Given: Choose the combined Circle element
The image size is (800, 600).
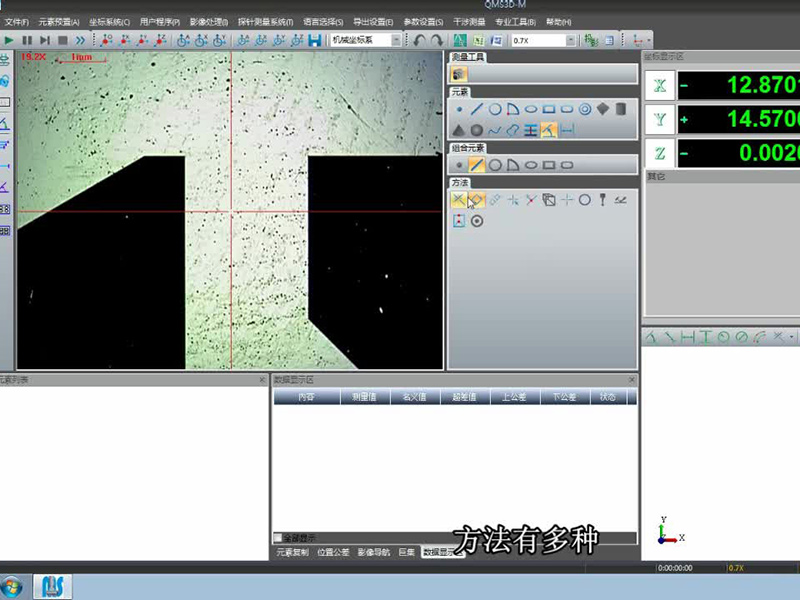Looking at the screenshot, I should pos(495,165).
